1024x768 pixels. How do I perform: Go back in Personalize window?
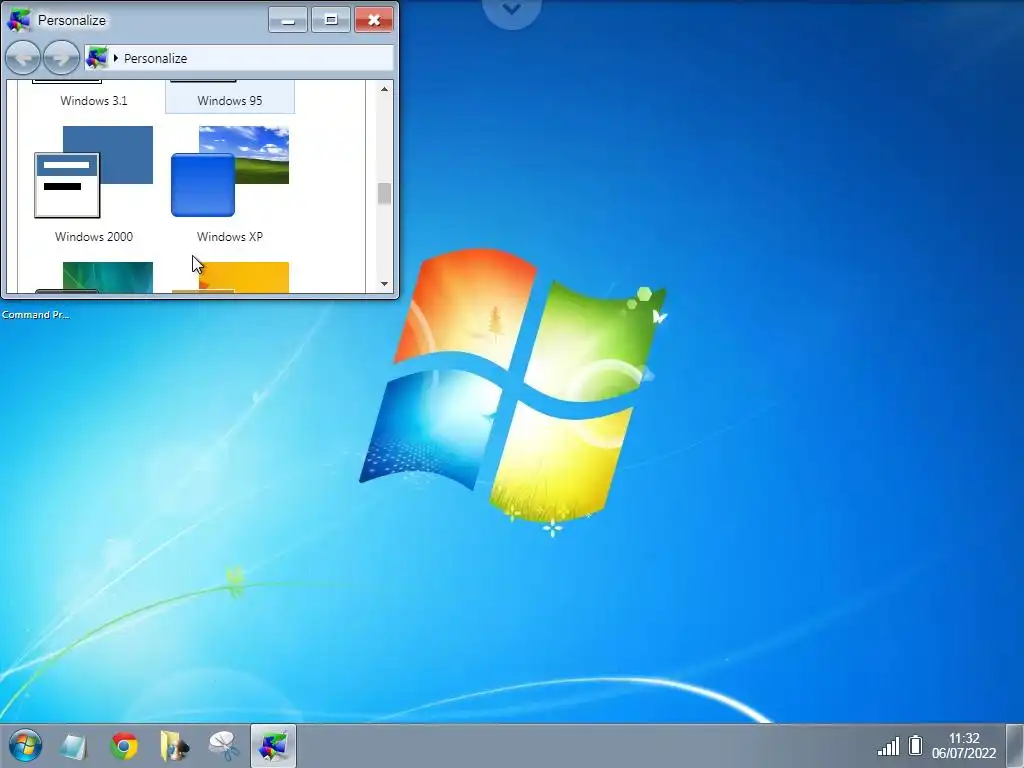pos(23,57)
